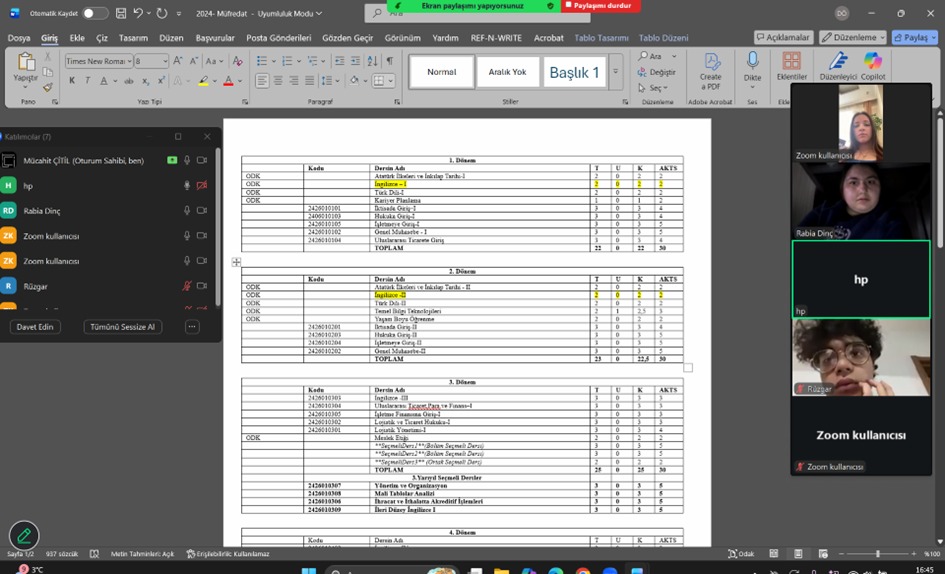The height and width of the screenshot is (574, 945).
Task: Mute Rabia Dinç's microphone in participants list
Action: tap(186, 210)
